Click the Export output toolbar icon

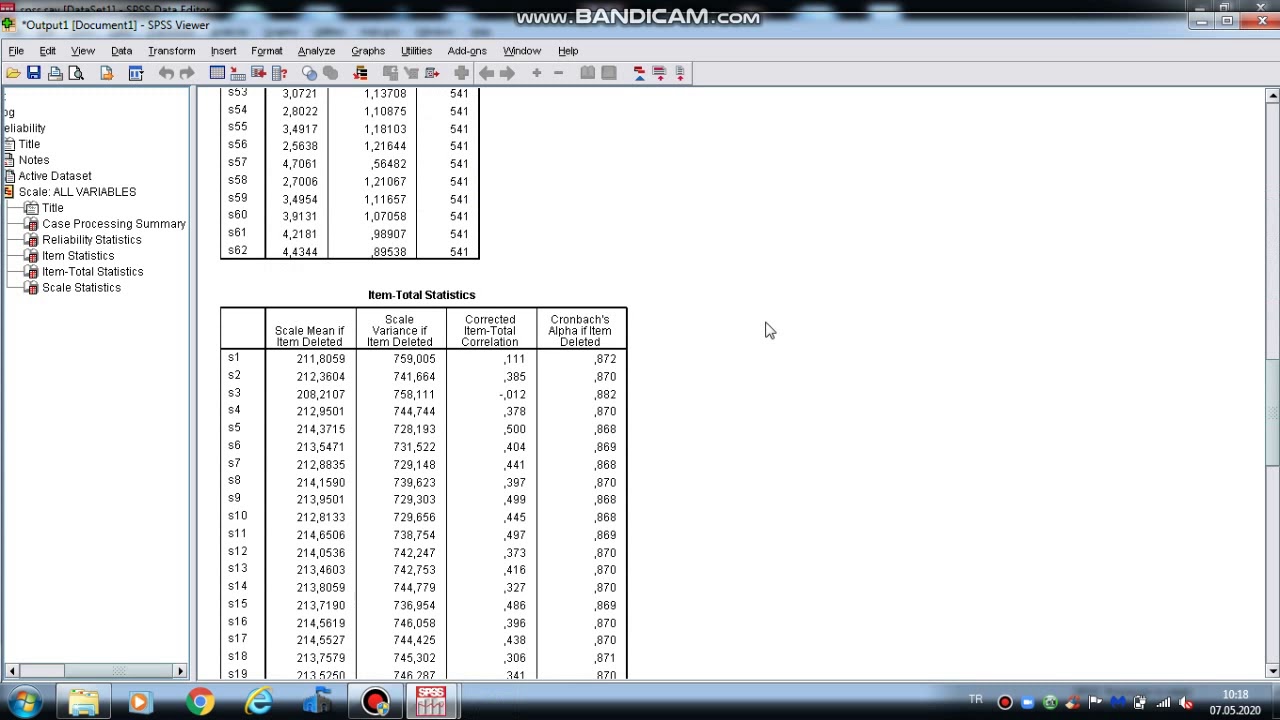click(106, 73)
